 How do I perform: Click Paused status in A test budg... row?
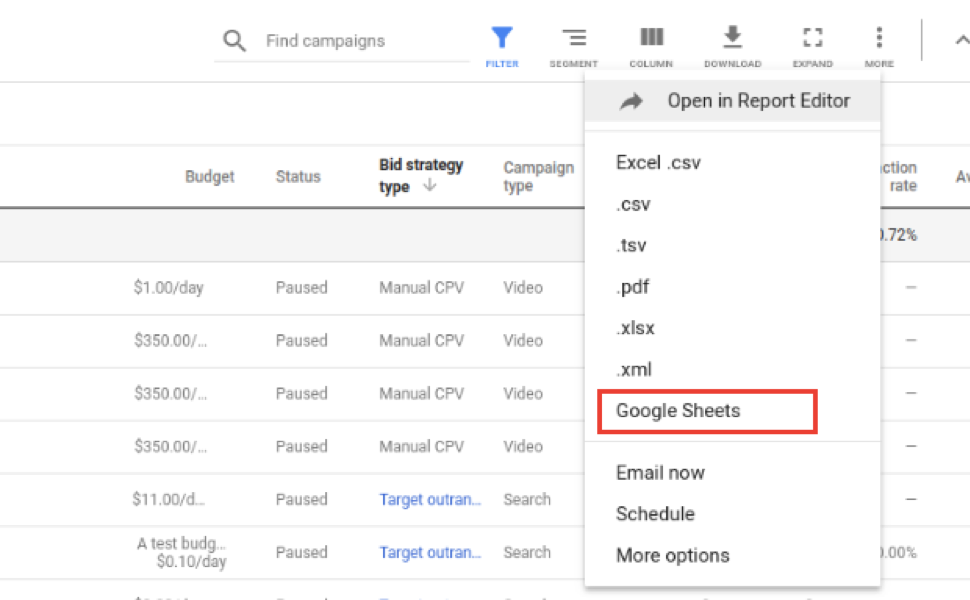[x=301, y=552]
